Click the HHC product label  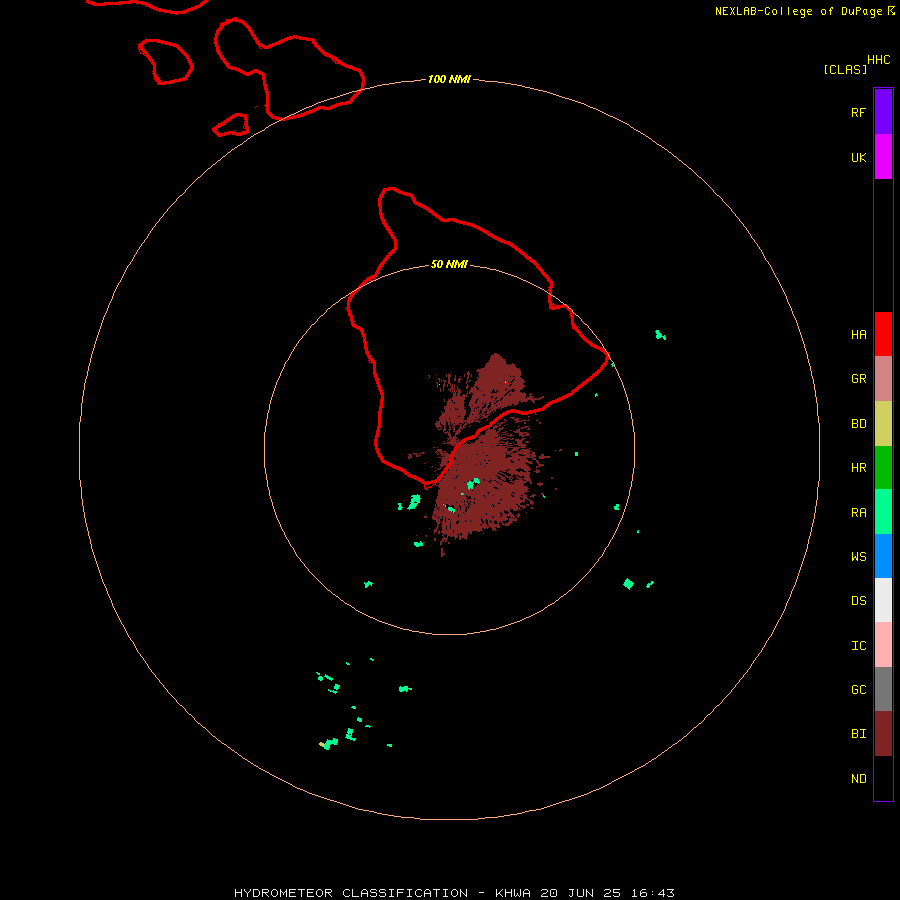click(878, 60)
